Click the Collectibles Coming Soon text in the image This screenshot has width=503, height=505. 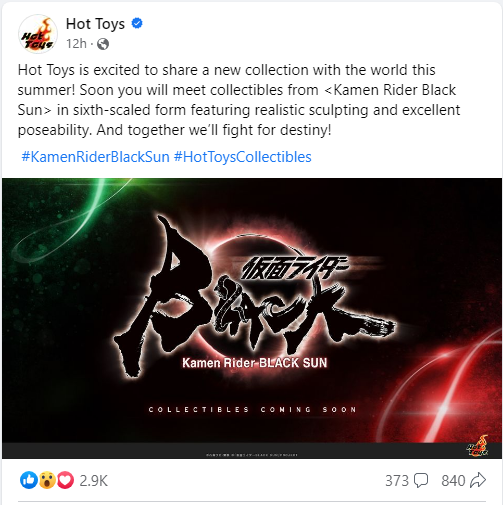(253, 409)
